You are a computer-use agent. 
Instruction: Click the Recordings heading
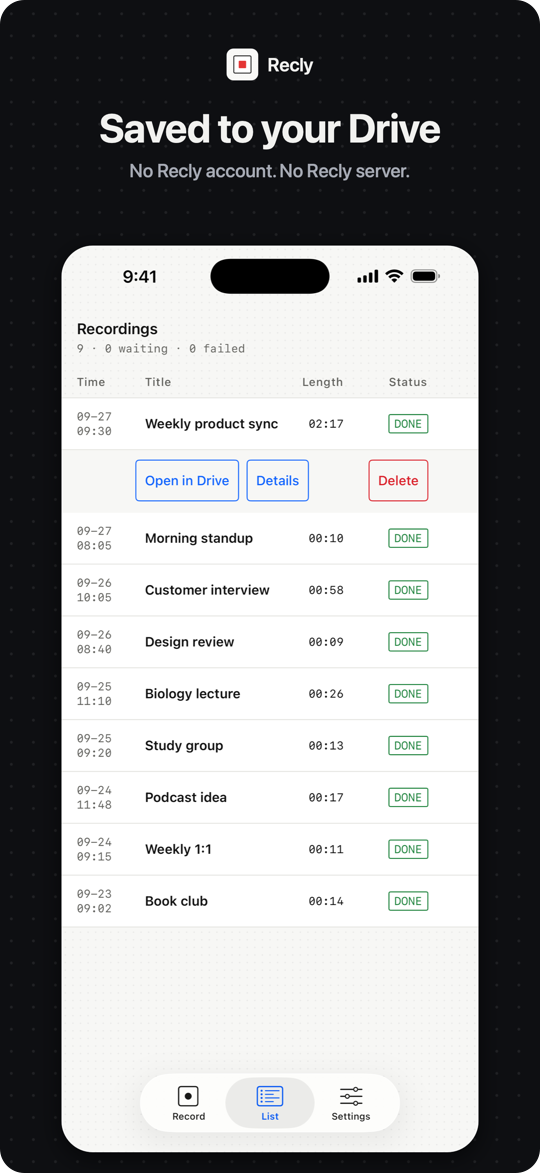click(117, 329)
